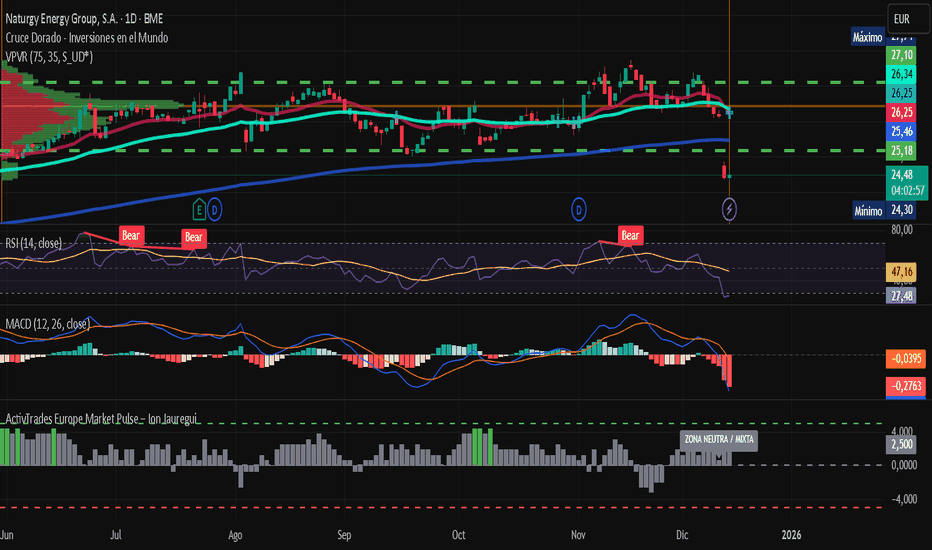Click the 26,34 price tag
The width and height of the screenshot is (932, 550).
(x=901, y=74)
